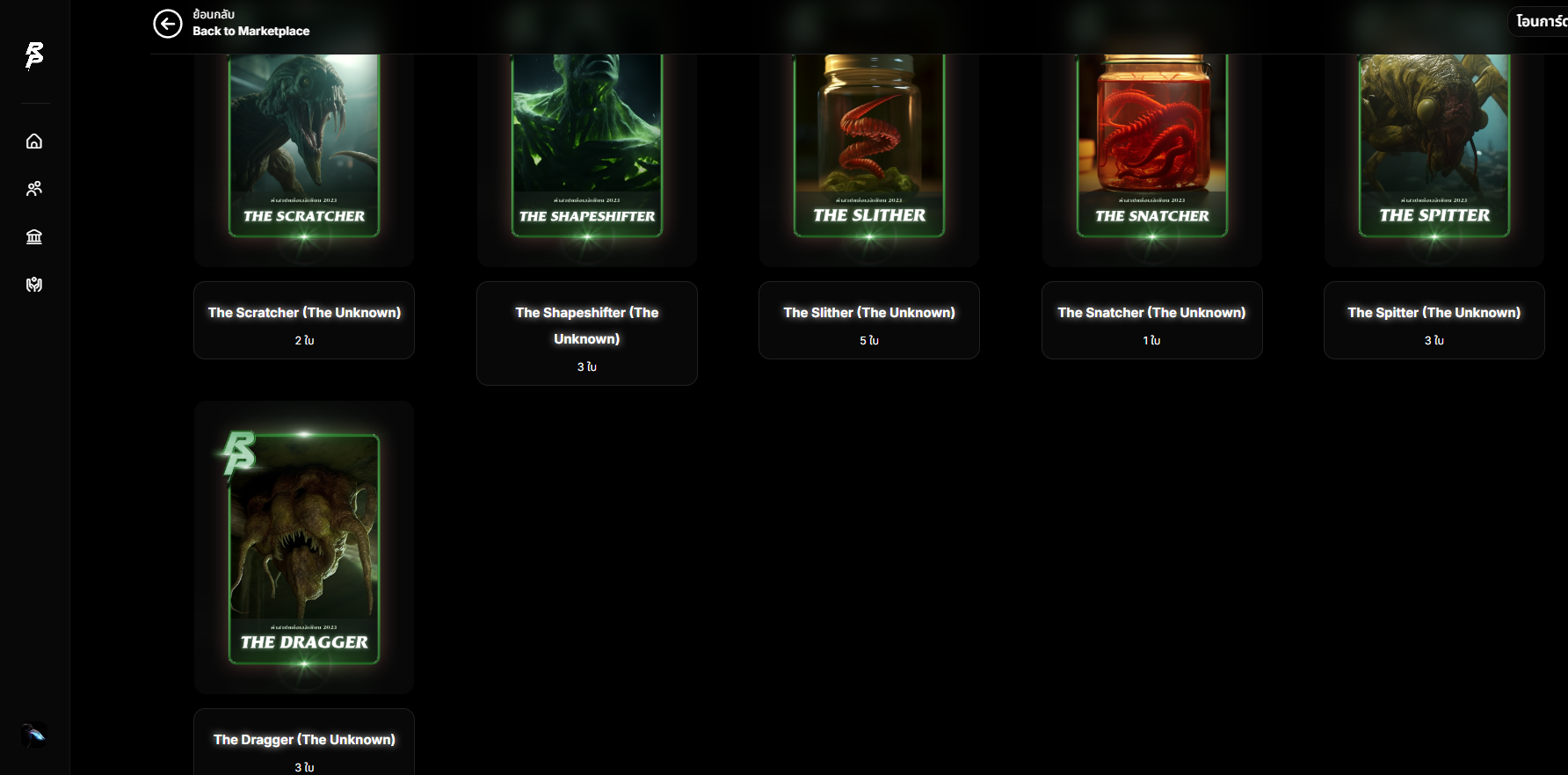Image resolution: width=1568 pixels, height=775 pixels.
Task: Open The Dragger card image
Action: click(x=304, y=549)
